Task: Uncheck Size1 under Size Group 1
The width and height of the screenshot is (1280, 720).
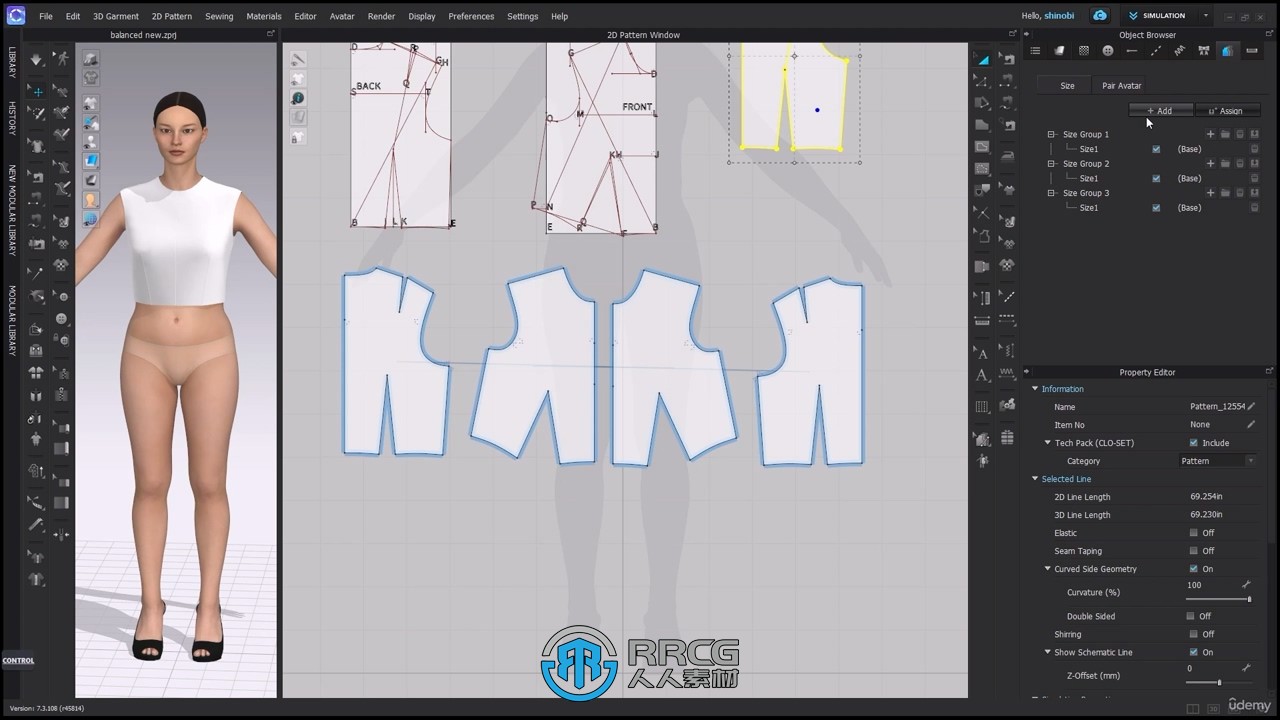Action: pos(1156,149)
